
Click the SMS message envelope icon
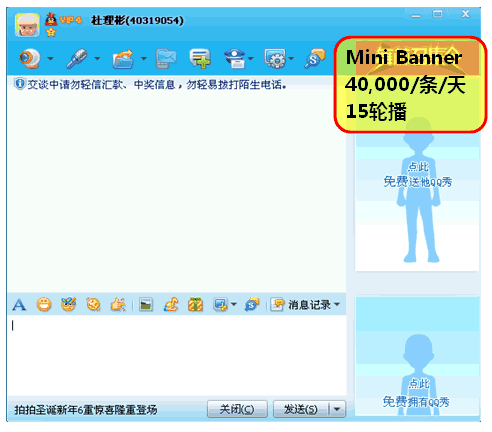[166, 59]
